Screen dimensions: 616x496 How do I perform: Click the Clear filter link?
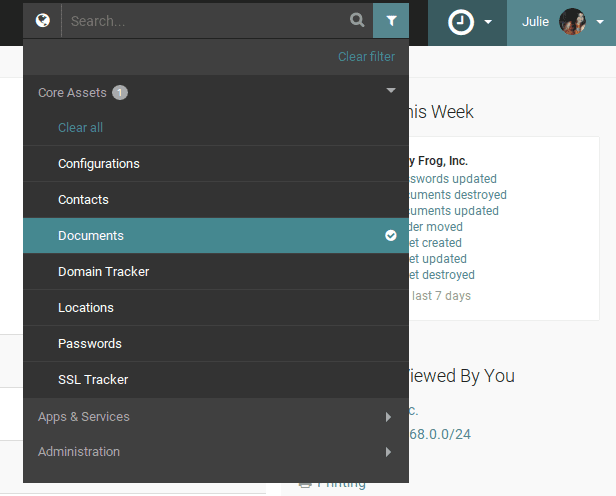(x=366, y=57)
